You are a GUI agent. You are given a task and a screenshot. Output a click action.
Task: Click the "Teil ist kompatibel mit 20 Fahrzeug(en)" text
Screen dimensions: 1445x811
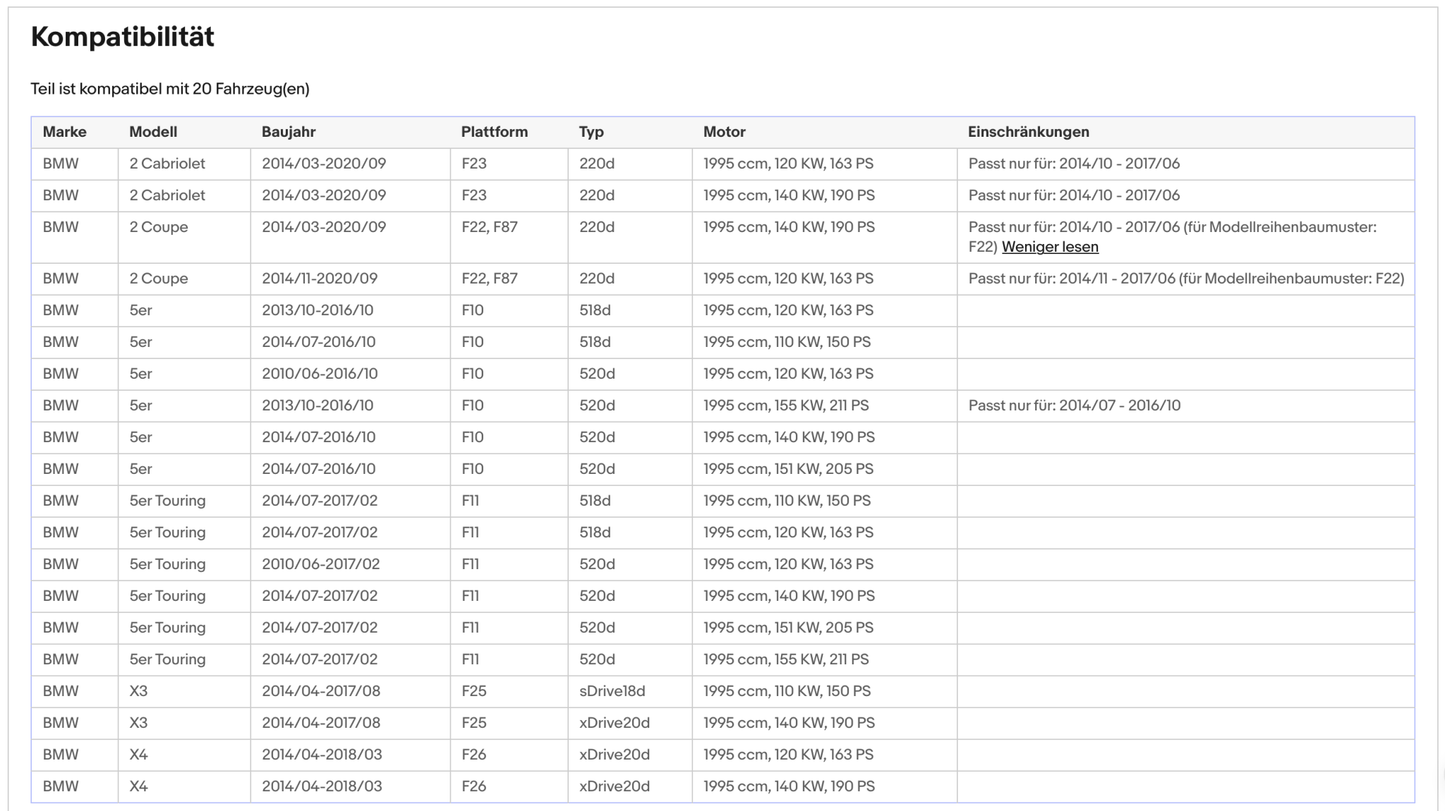(x=170, y=89)
